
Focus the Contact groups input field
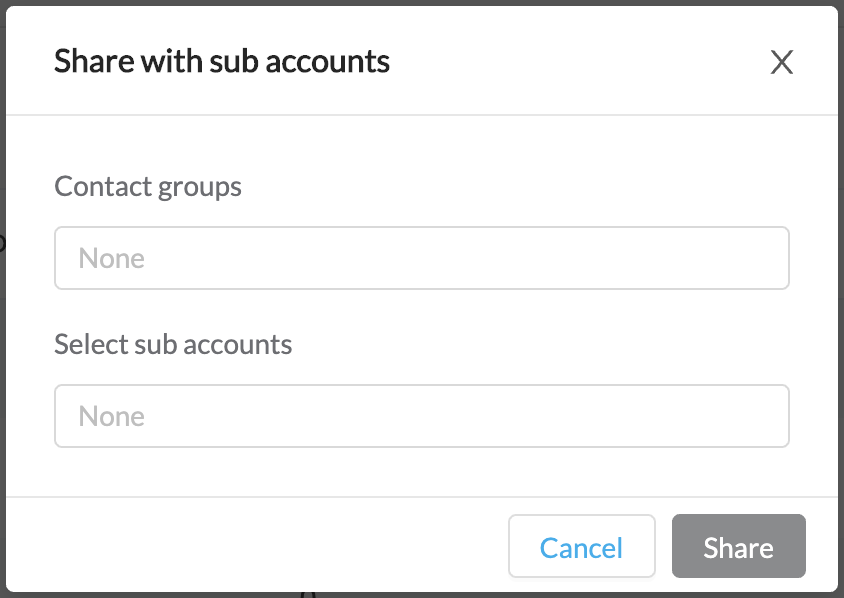421,258
